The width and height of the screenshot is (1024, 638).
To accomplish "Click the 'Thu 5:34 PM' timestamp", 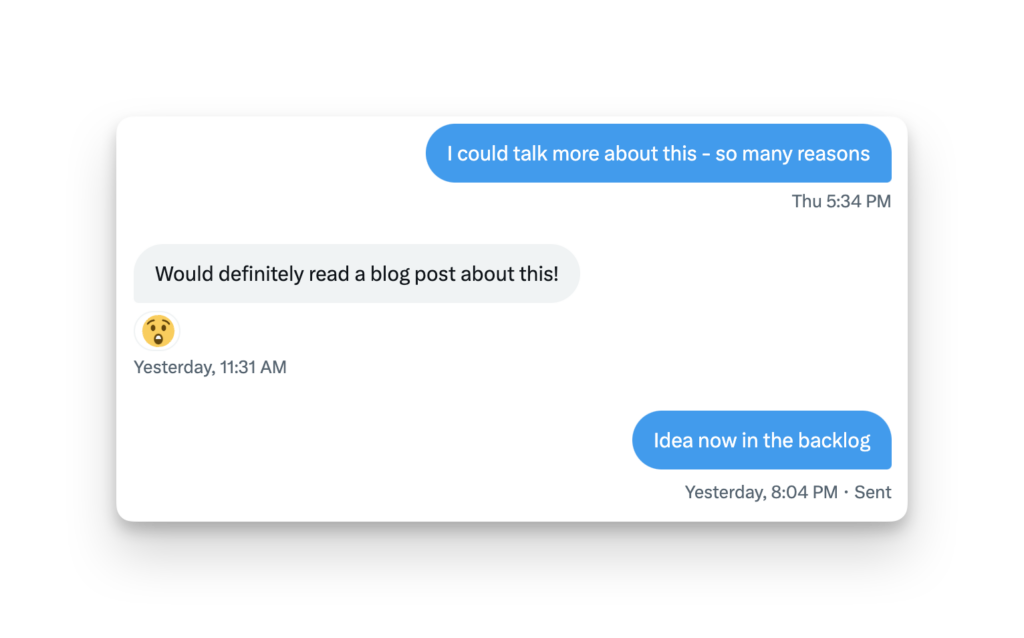I will tap(841, 201).
